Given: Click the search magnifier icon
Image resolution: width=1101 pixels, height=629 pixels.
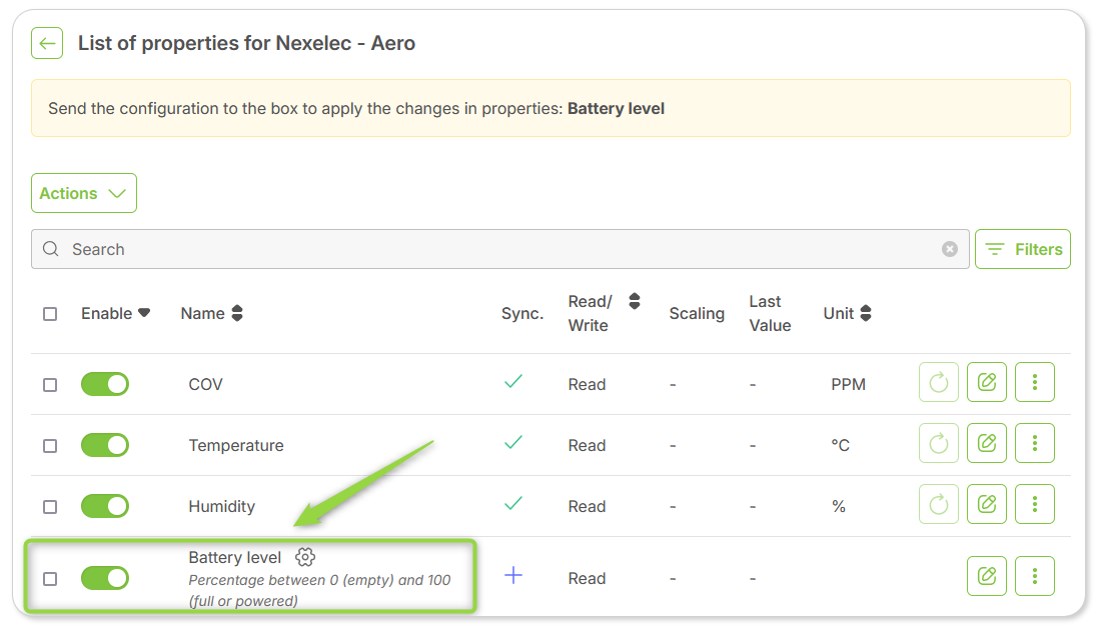Looking at the screenshot, I should (51, 249).
